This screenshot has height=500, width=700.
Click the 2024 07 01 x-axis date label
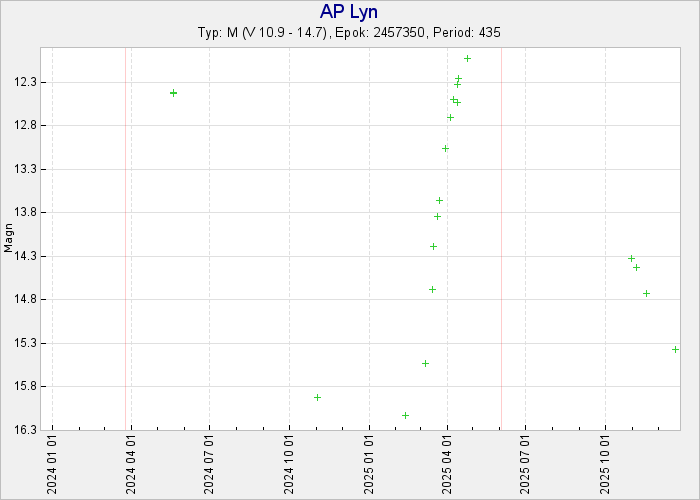point(210,464)
